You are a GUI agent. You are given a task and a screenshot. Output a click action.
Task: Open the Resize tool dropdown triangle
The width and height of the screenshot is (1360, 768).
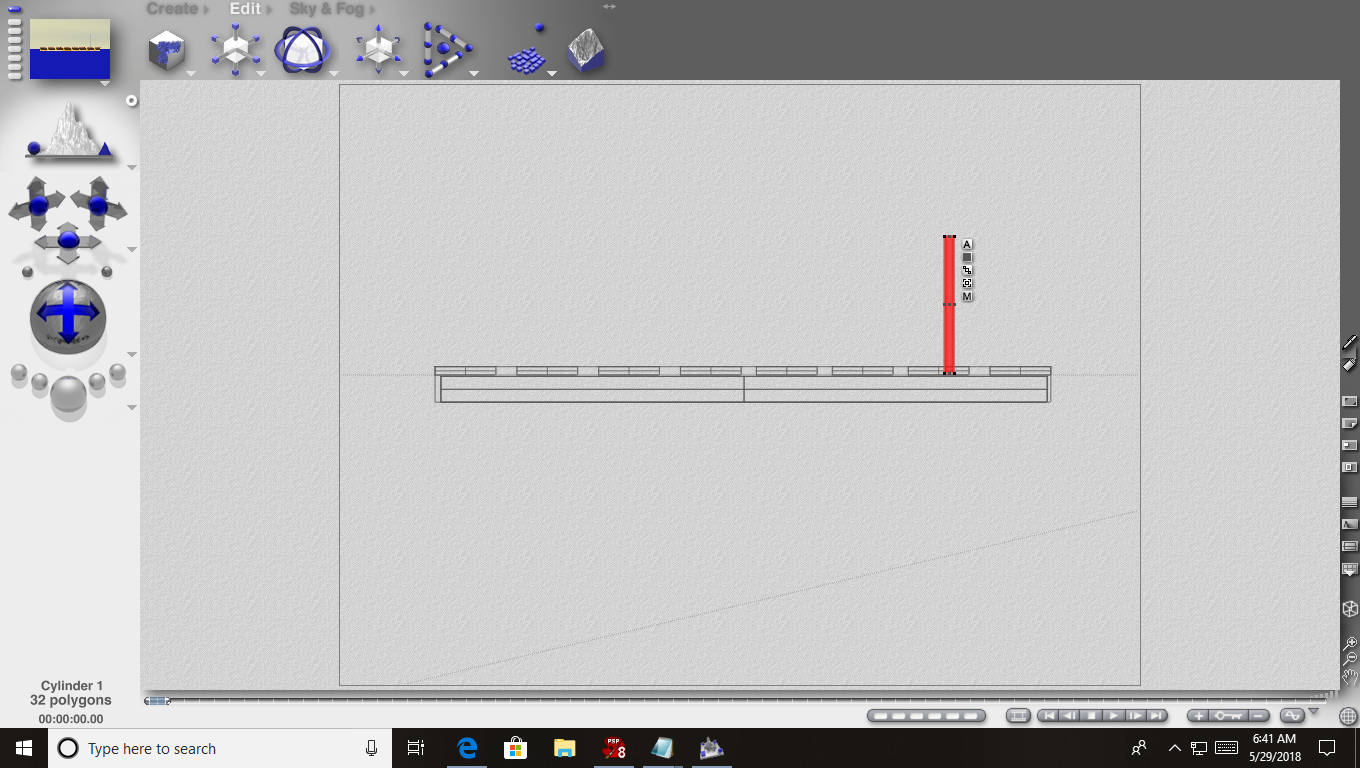coord(260,73)
